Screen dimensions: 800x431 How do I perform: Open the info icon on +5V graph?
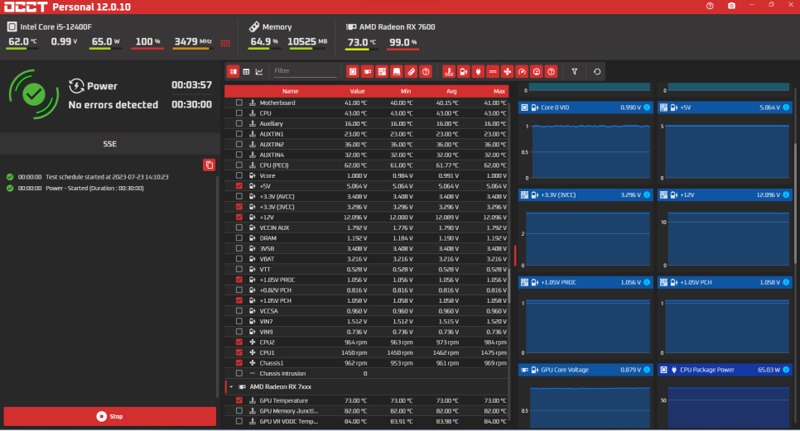(786, 107)
